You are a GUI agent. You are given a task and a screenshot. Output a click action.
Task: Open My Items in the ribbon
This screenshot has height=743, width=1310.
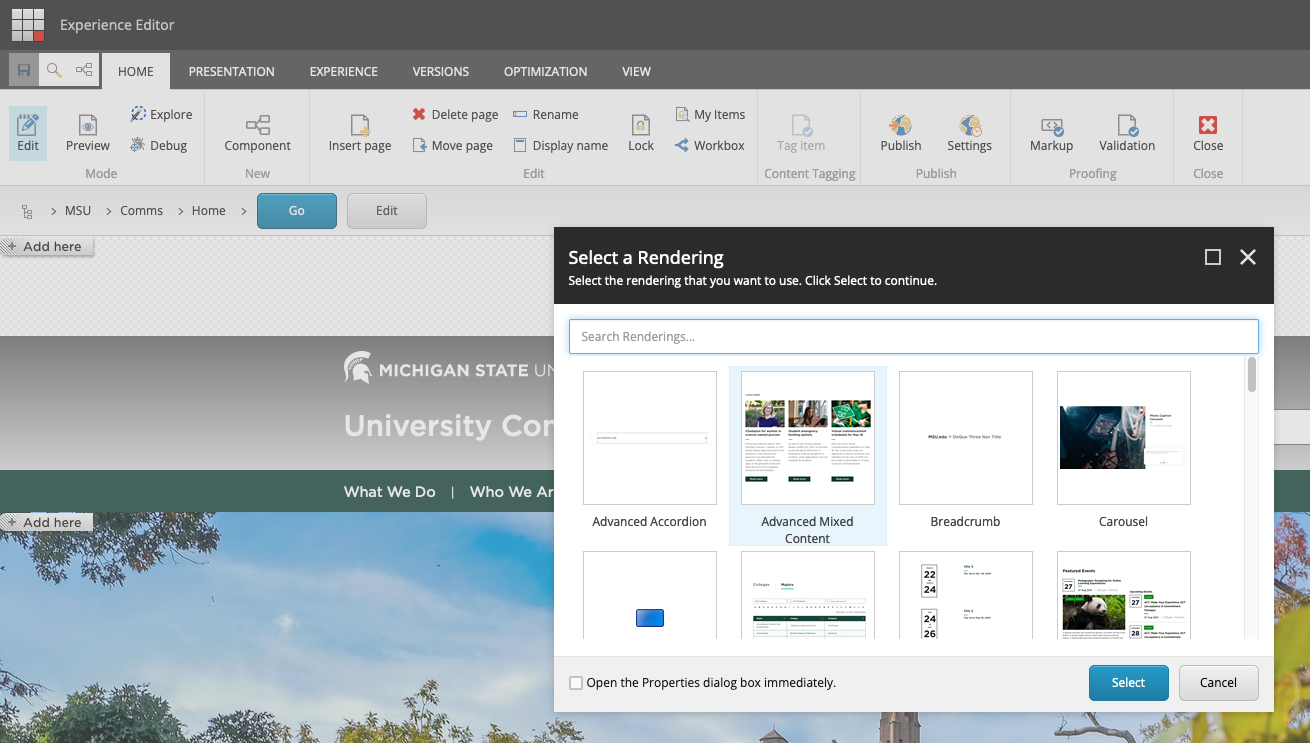pos(710,114)
